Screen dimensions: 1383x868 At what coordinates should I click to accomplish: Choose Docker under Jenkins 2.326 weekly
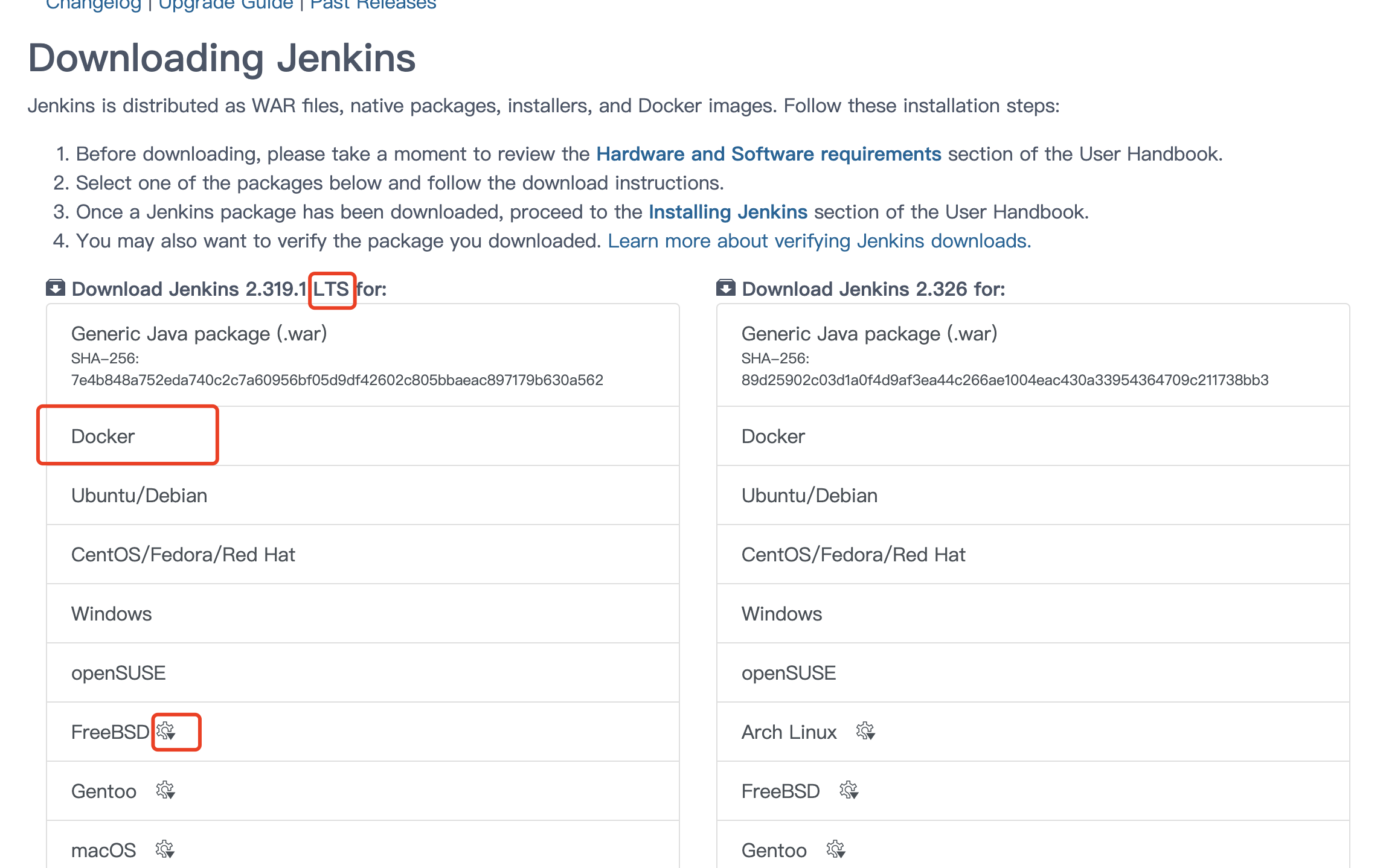pyautogui.click(x=773, y=436)
